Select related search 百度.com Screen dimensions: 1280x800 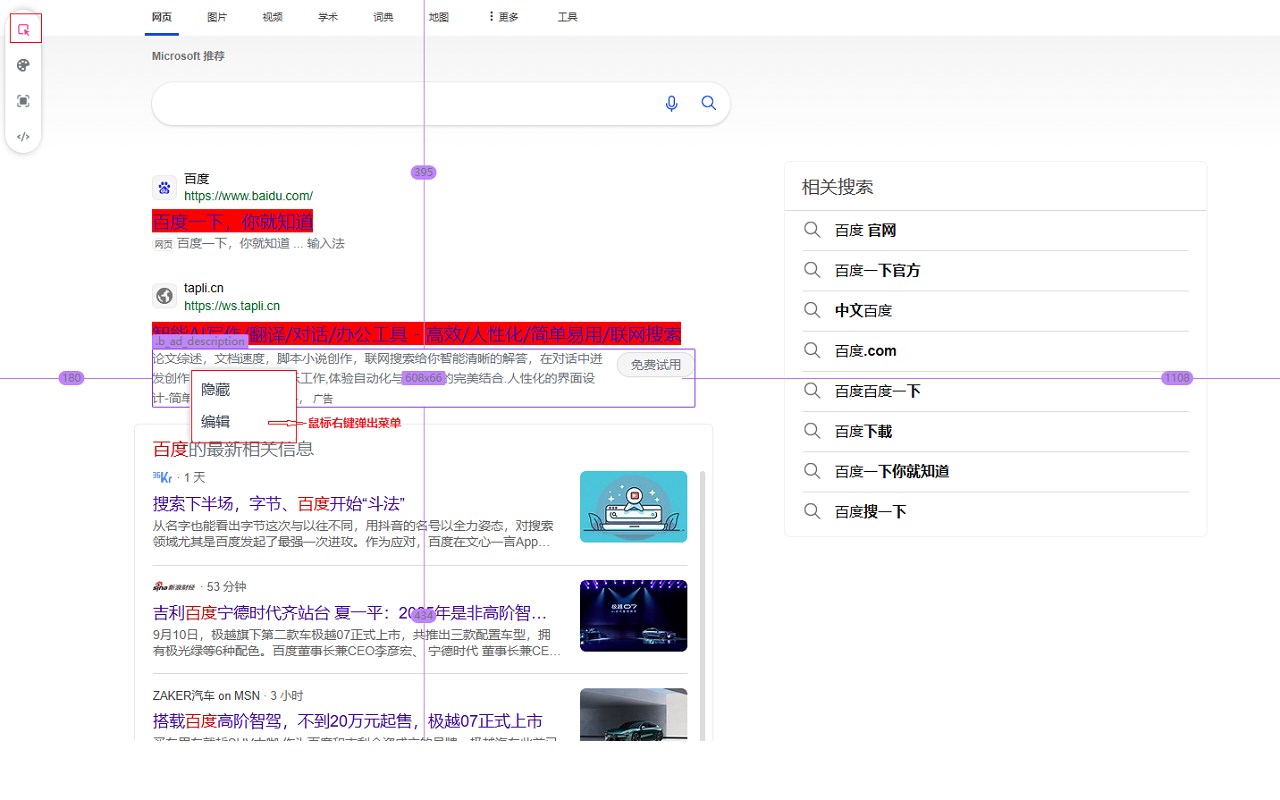click(x=866, y=350)
